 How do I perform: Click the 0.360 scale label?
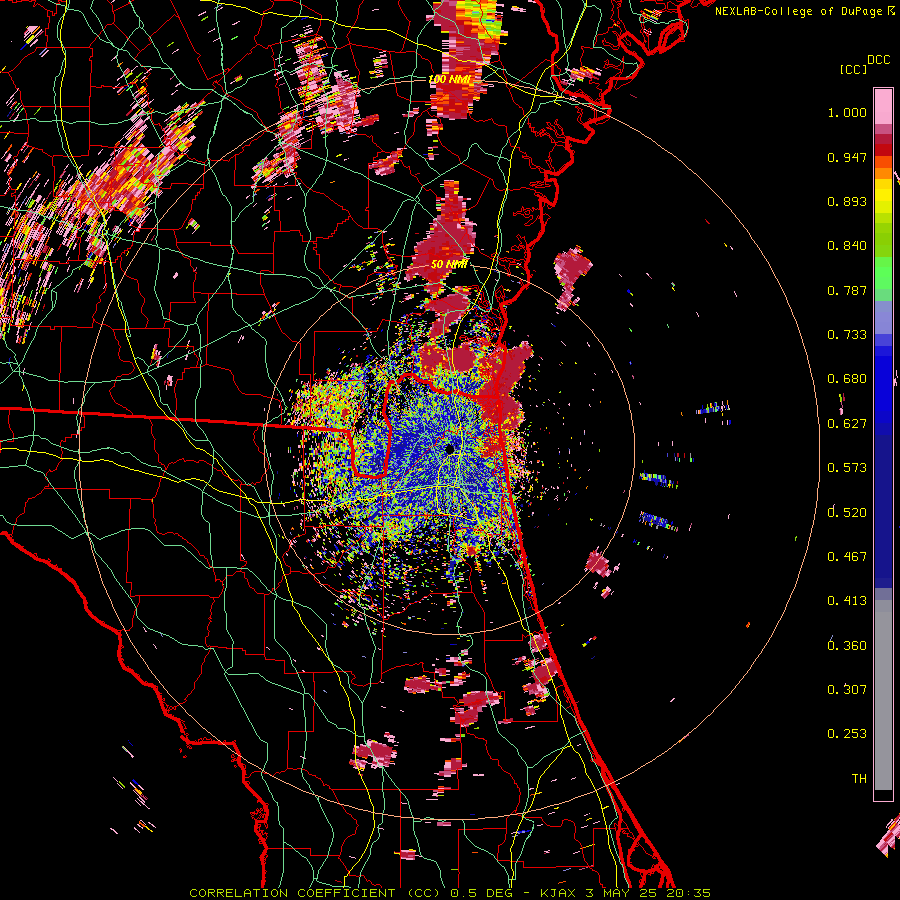(847, 645)
